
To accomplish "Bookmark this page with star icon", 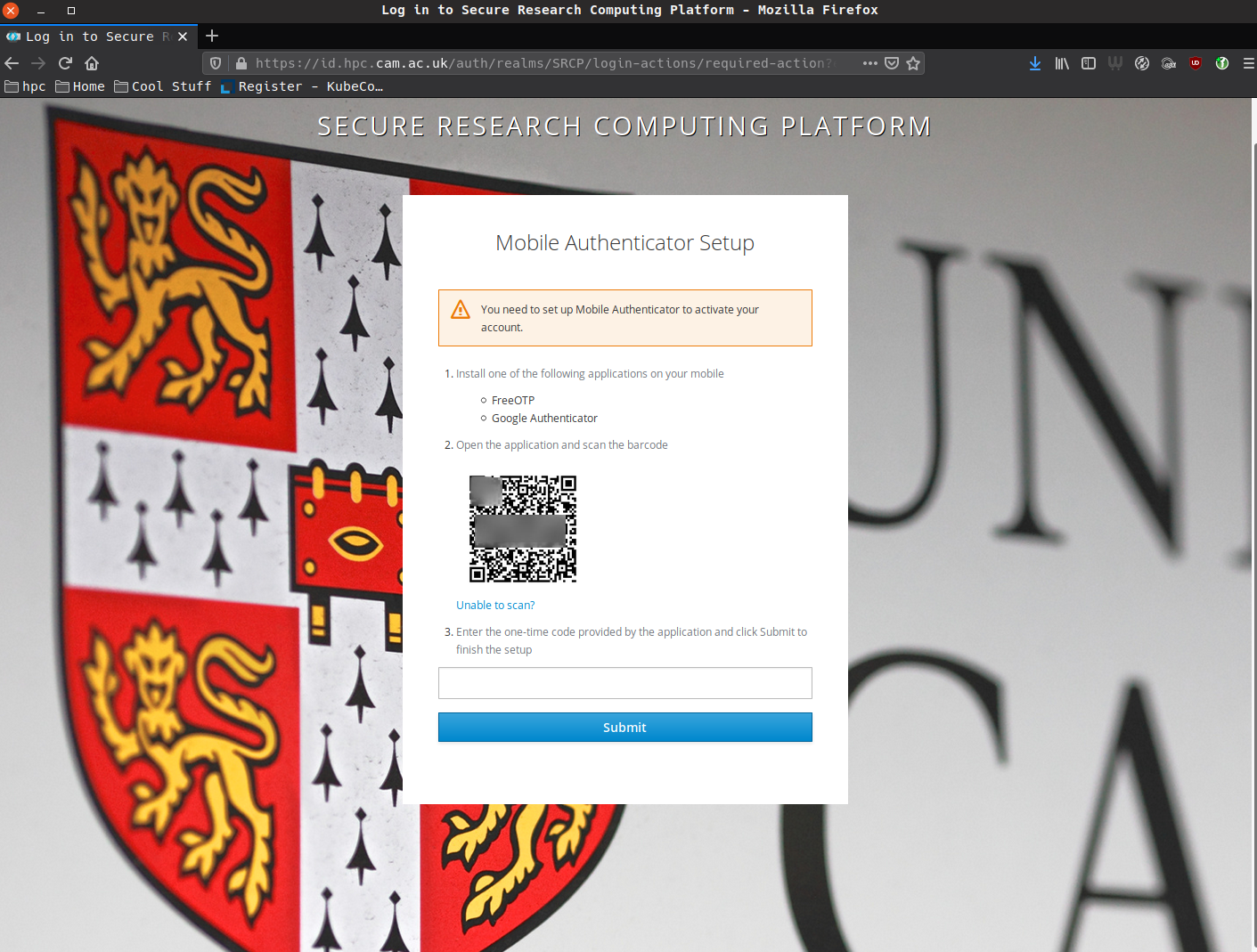I will point(913,63).
